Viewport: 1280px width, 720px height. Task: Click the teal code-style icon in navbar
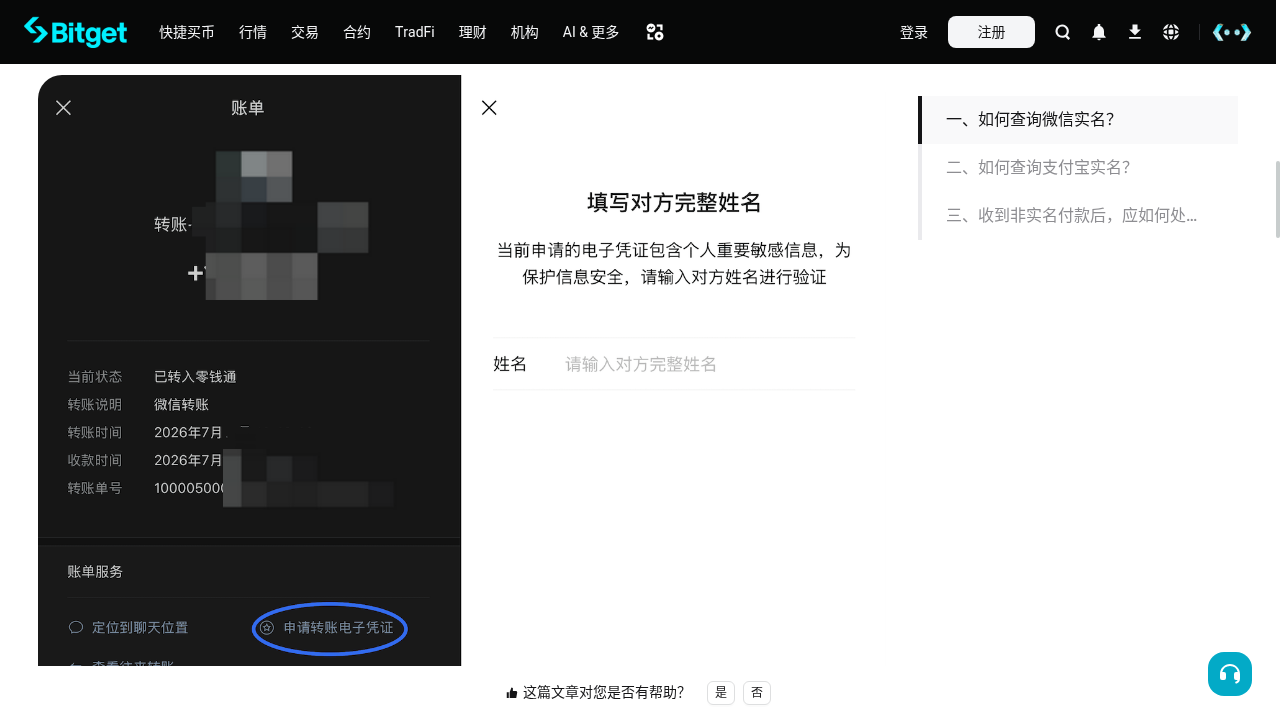[x=1232, y=32]
